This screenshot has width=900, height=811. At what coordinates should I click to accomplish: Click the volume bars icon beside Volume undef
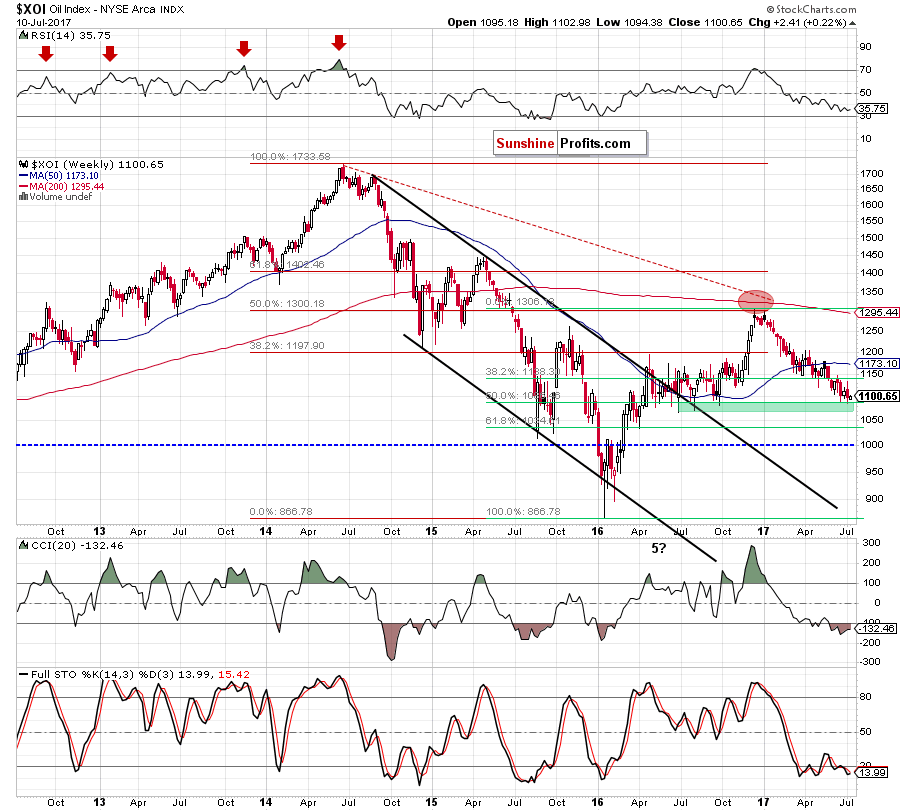click(24, 197)
